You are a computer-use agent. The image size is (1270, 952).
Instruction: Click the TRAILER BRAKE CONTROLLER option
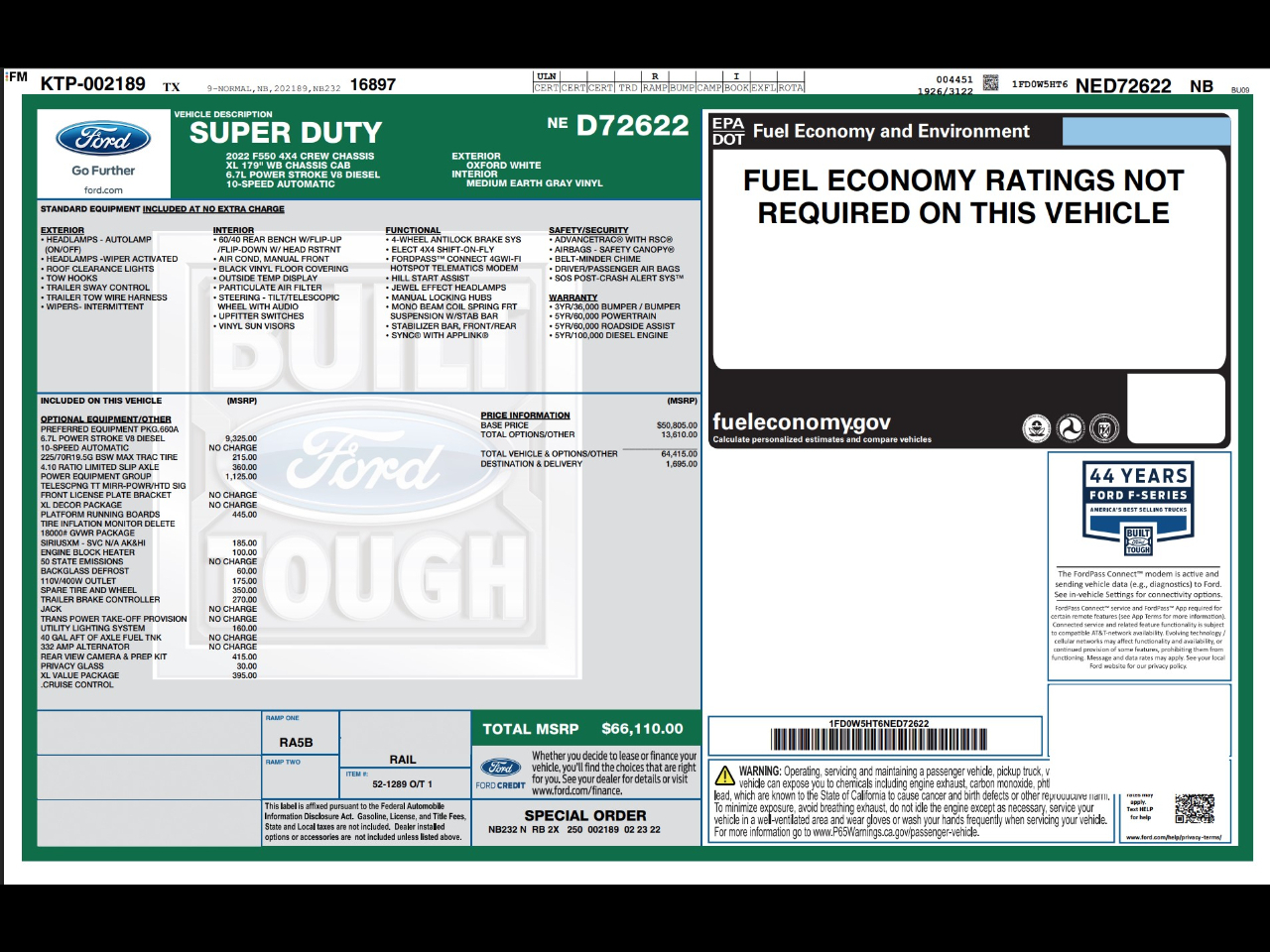coord(100,600)
